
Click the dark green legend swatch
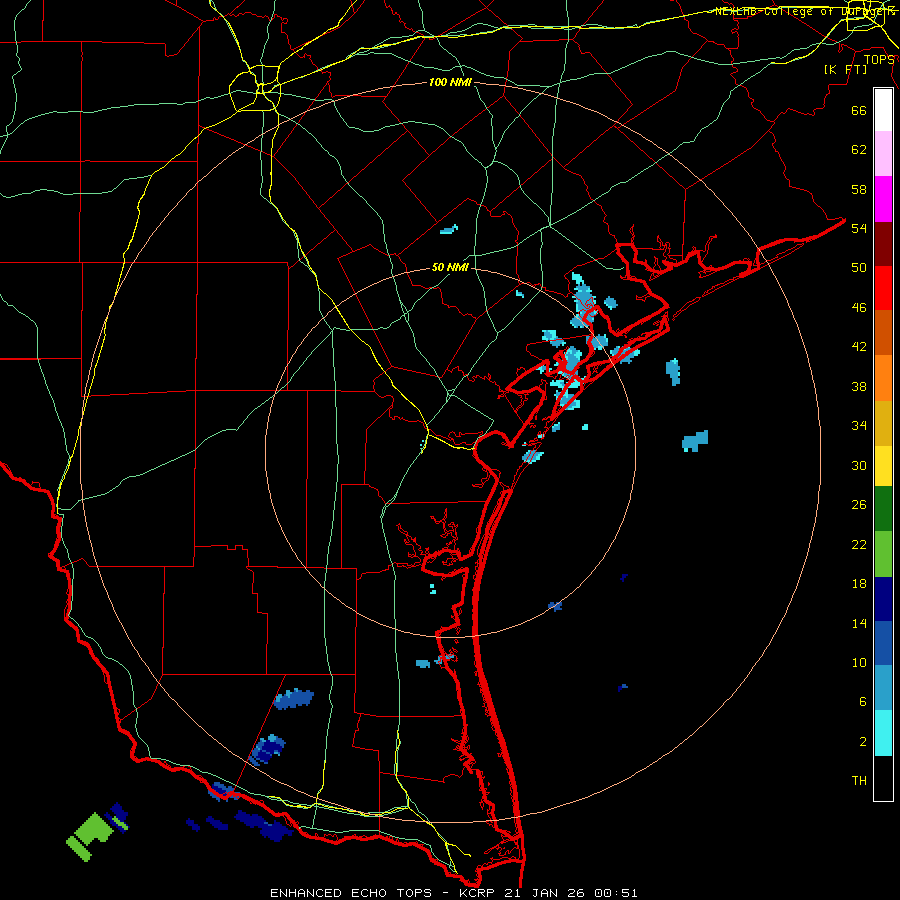click(883, 509)
